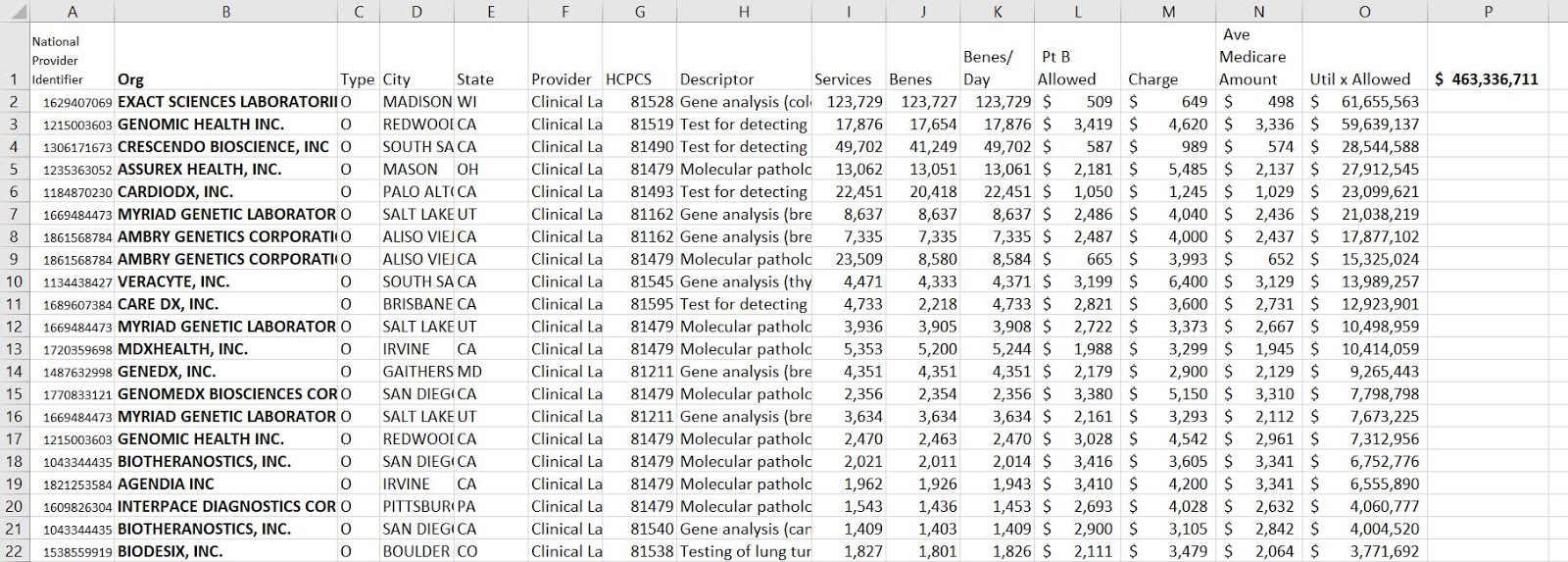The height and width of the screenshot is (562, 1568).
Task: Click the OH state cell
Action: [491, 170]
